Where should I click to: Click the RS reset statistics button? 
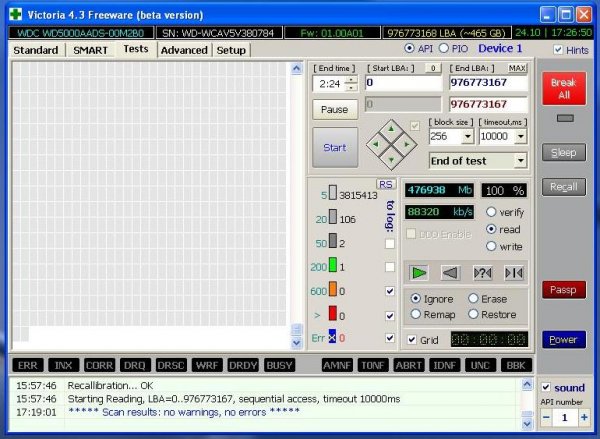point(386,184)
